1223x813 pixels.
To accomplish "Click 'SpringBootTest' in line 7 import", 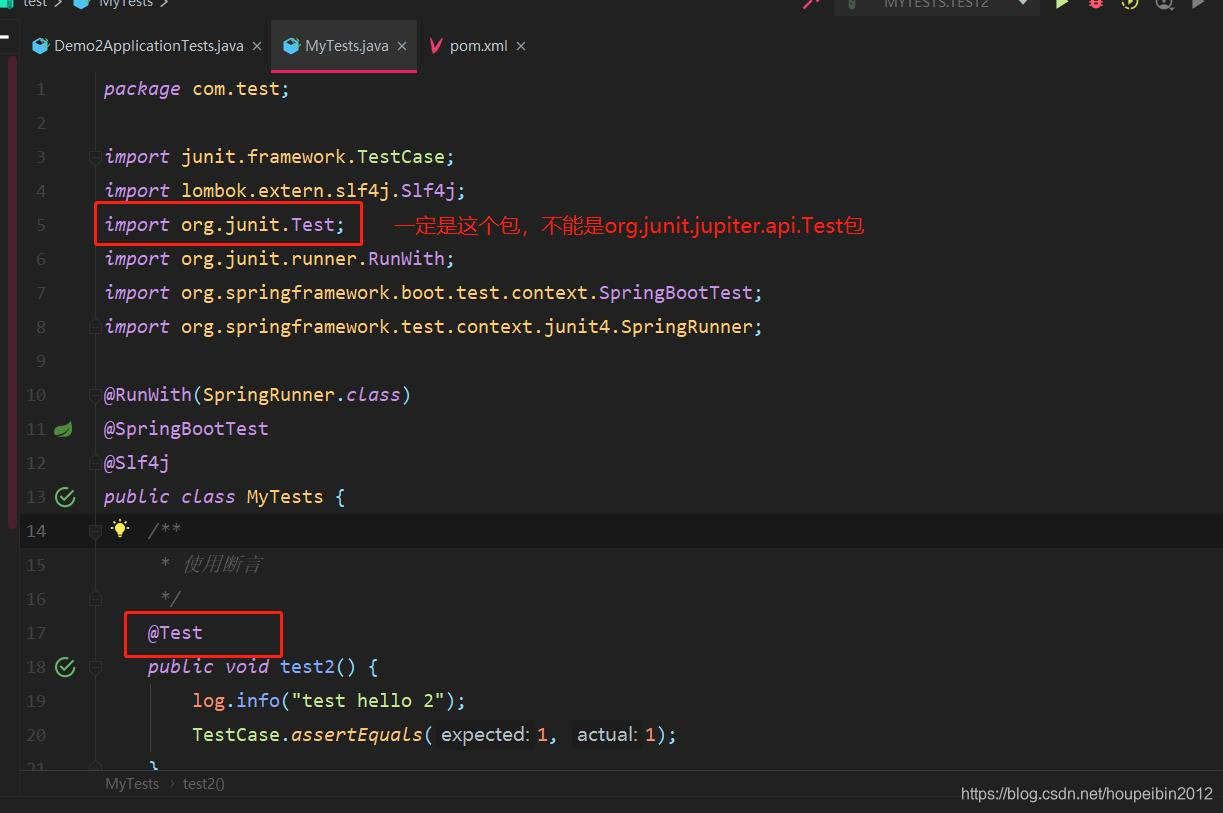I will [675, 293].
